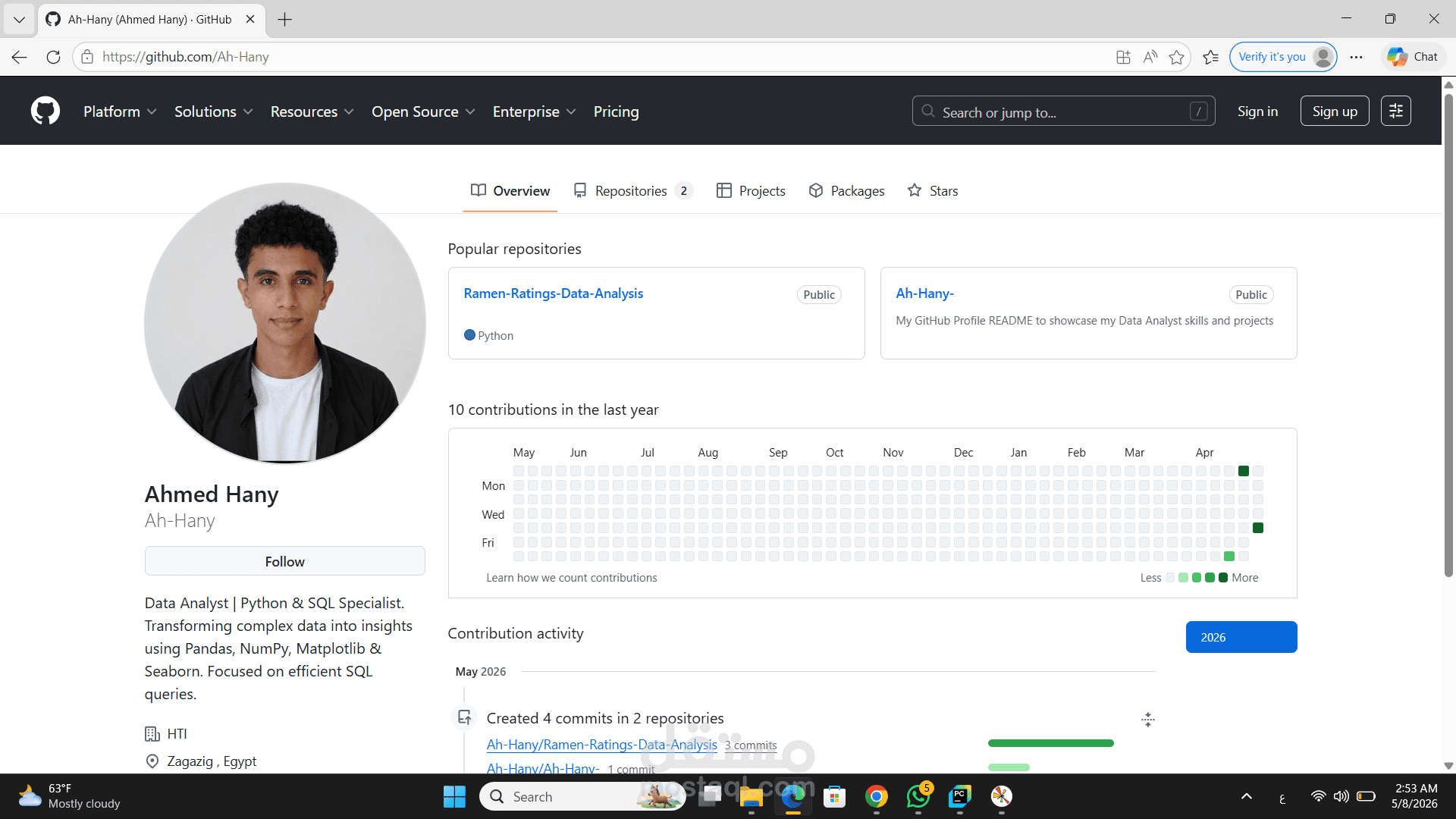Image resolution: width=1456 pixels, height=819 pixels.
Task: Select the 2026 activity year button
Action: pyautogui.click(x=1241, y=637)
